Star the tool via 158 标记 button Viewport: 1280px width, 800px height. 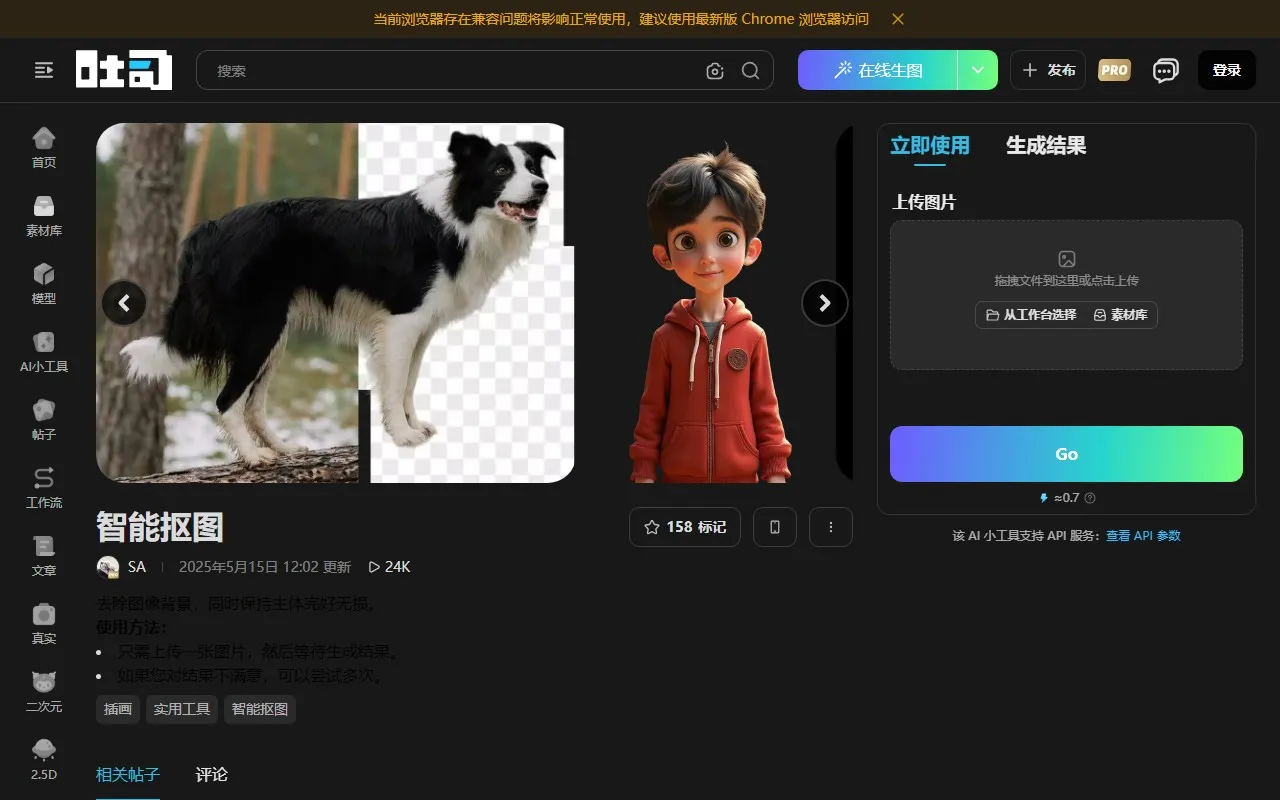click(x=684, y=527)
